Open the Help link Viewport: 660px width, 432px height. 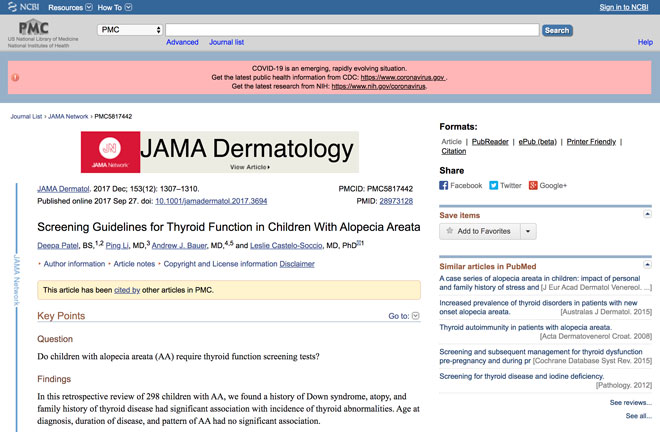coord(645,42)
